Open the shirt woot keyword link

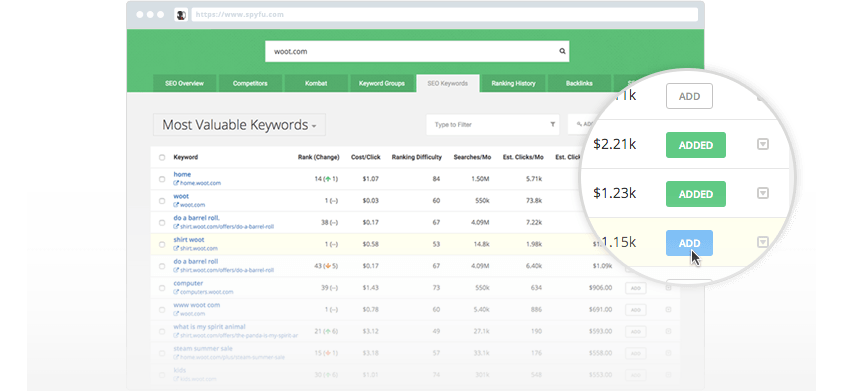[x=189, y=240]
